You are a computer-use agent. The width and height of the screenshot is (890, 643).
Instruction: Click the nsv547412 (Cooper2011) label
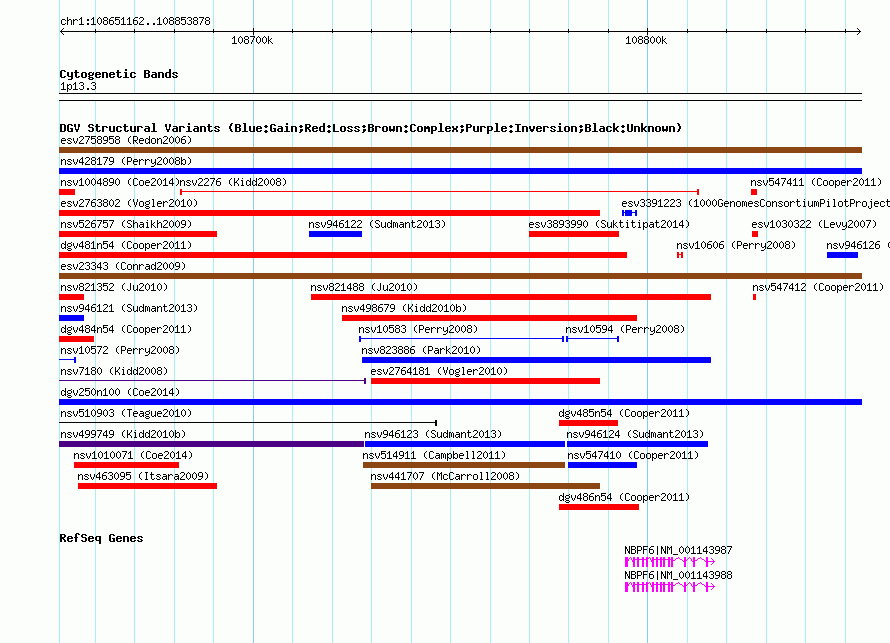point(818,287)
